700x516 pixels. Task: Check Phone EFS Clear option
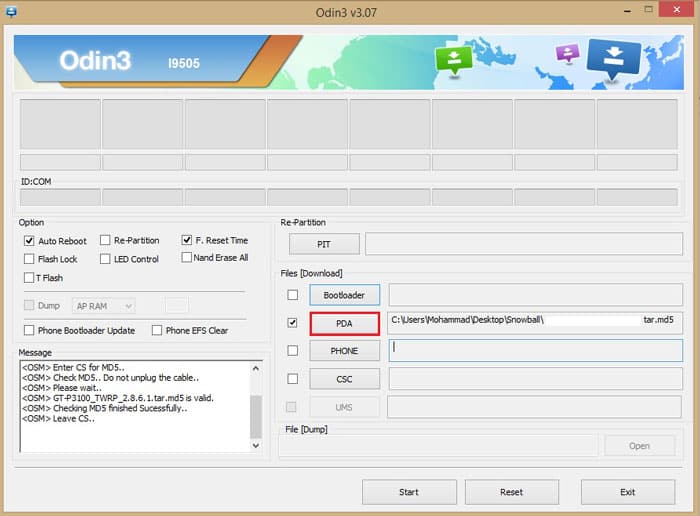(x=157, y=330)
